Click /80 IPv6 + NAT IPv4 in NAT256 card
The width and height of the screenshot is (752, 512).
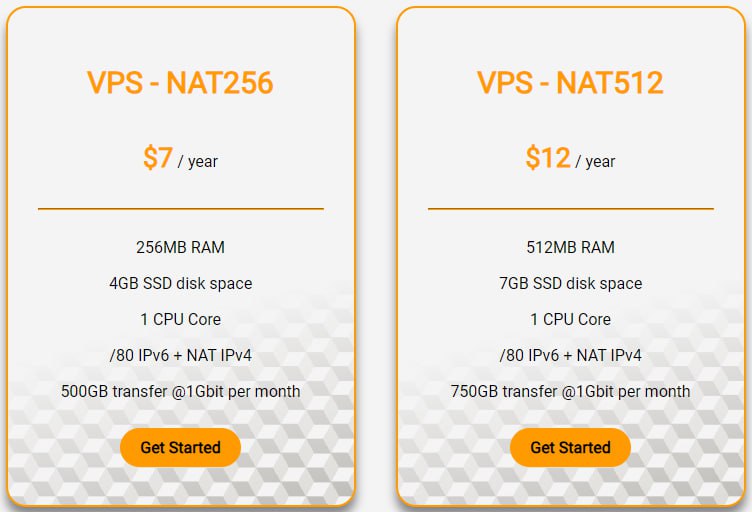point(180,355)
